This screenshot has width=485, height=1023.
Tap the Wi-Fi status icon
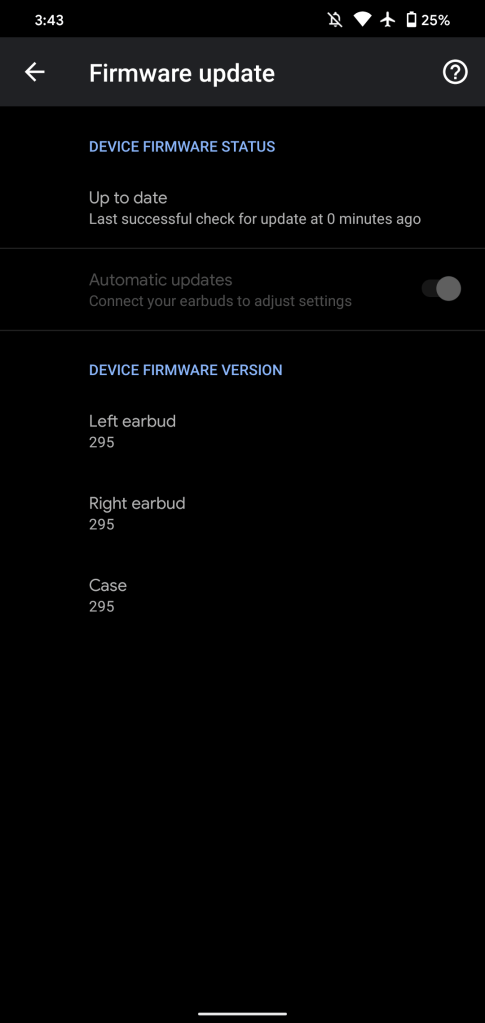[362, 20]
